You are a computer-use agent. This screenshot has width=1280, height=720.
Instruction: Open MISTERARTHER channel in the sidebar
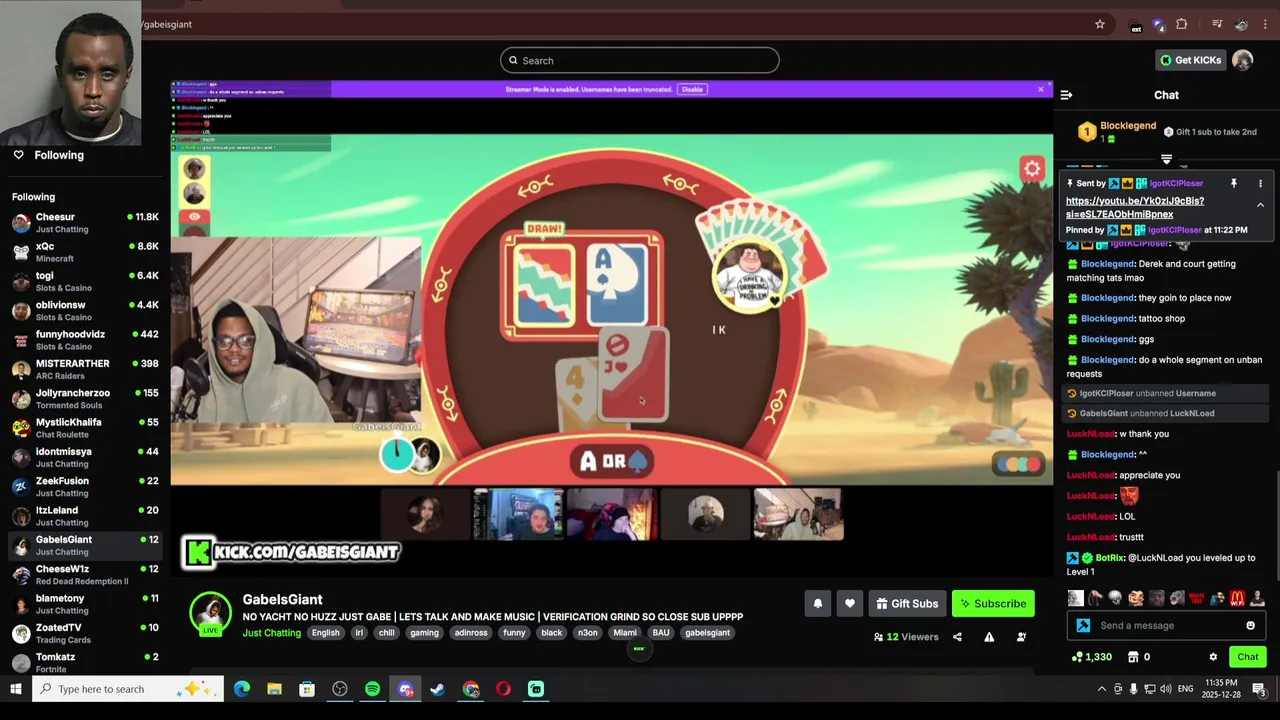tap(85, 369)
